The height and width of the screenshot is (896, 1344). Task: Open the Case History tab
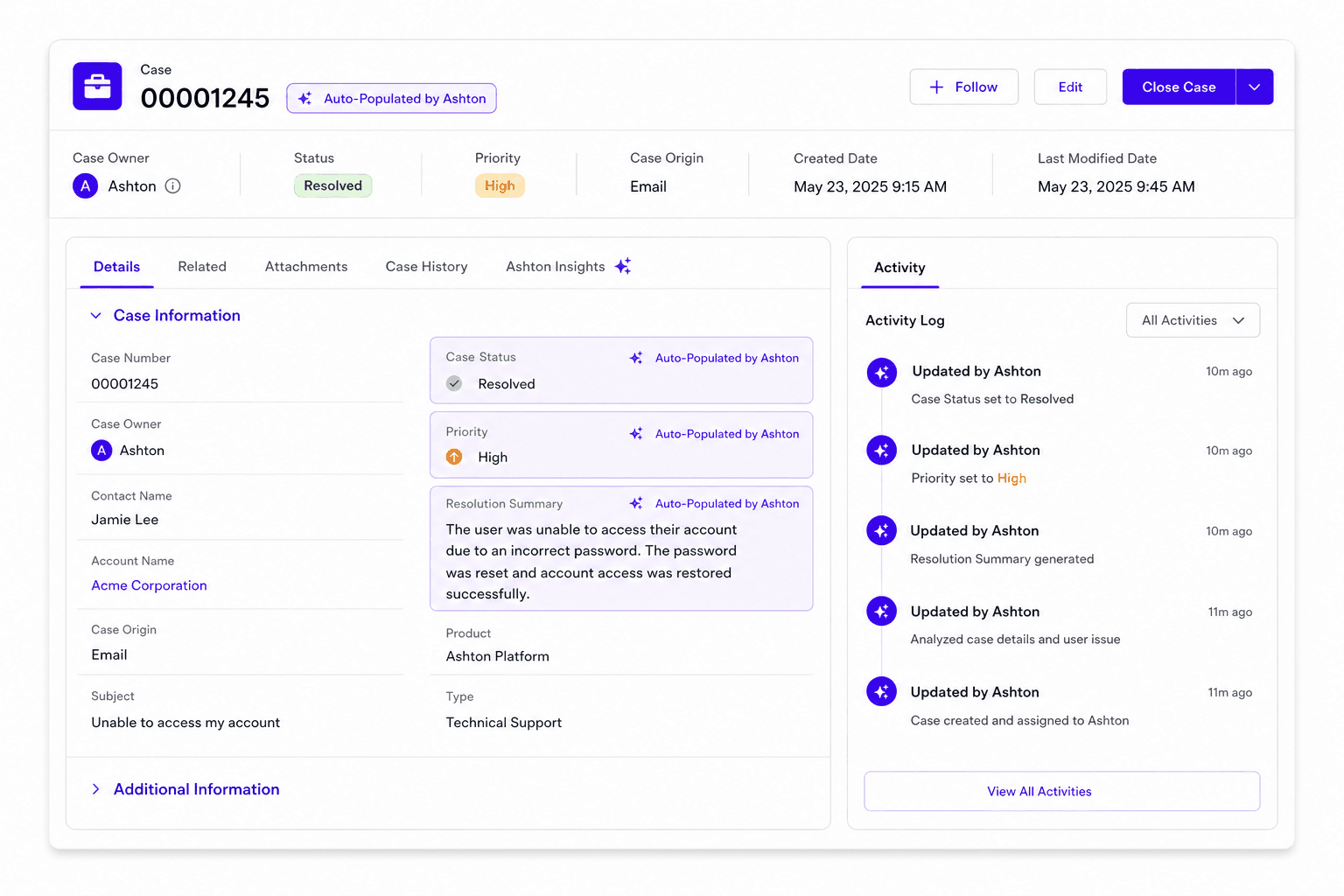click(x=426, y=266)
